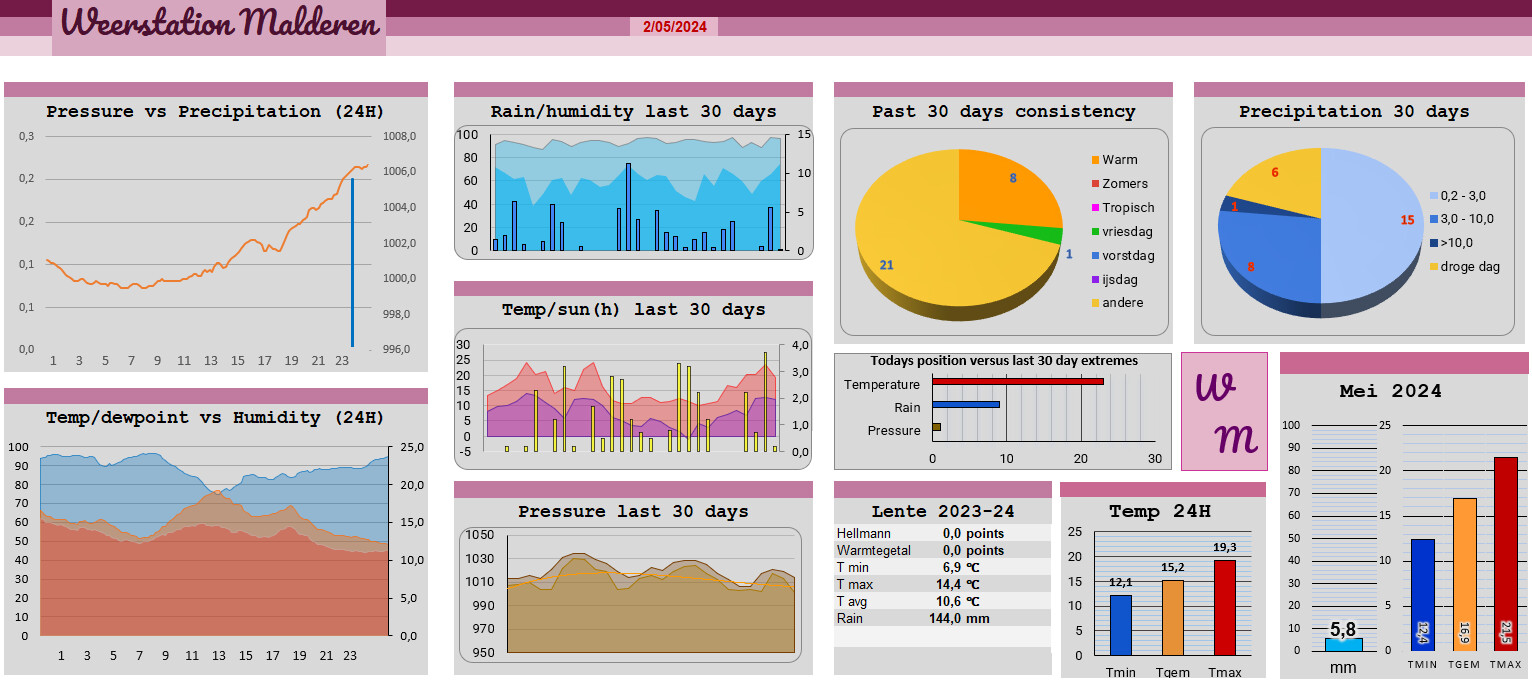Click the Pressure last 30 days title
The height and width of the screenshot is (683, 1532).
633,512
